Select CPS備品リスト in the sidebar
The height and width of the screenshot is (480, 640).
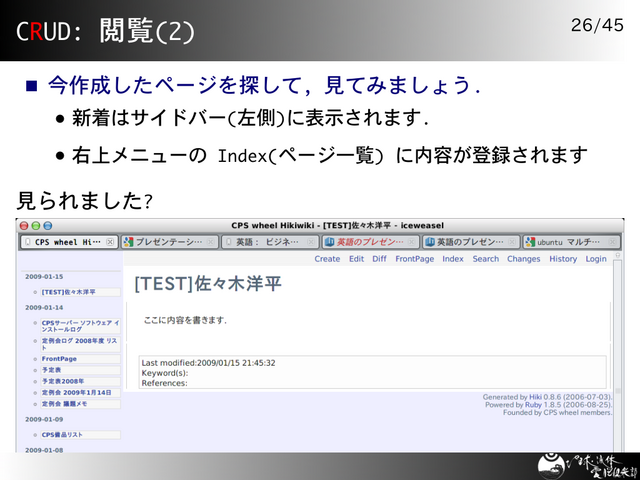64,435
